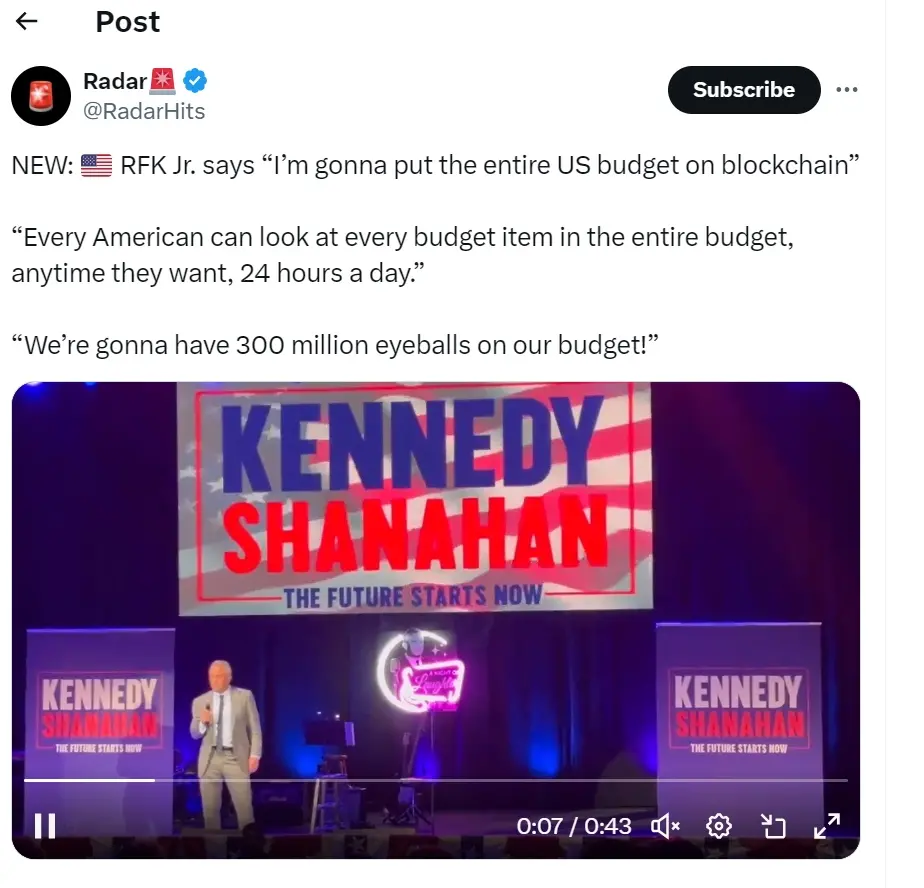
Task: Unmute the video sound
Action: [666, 826]
